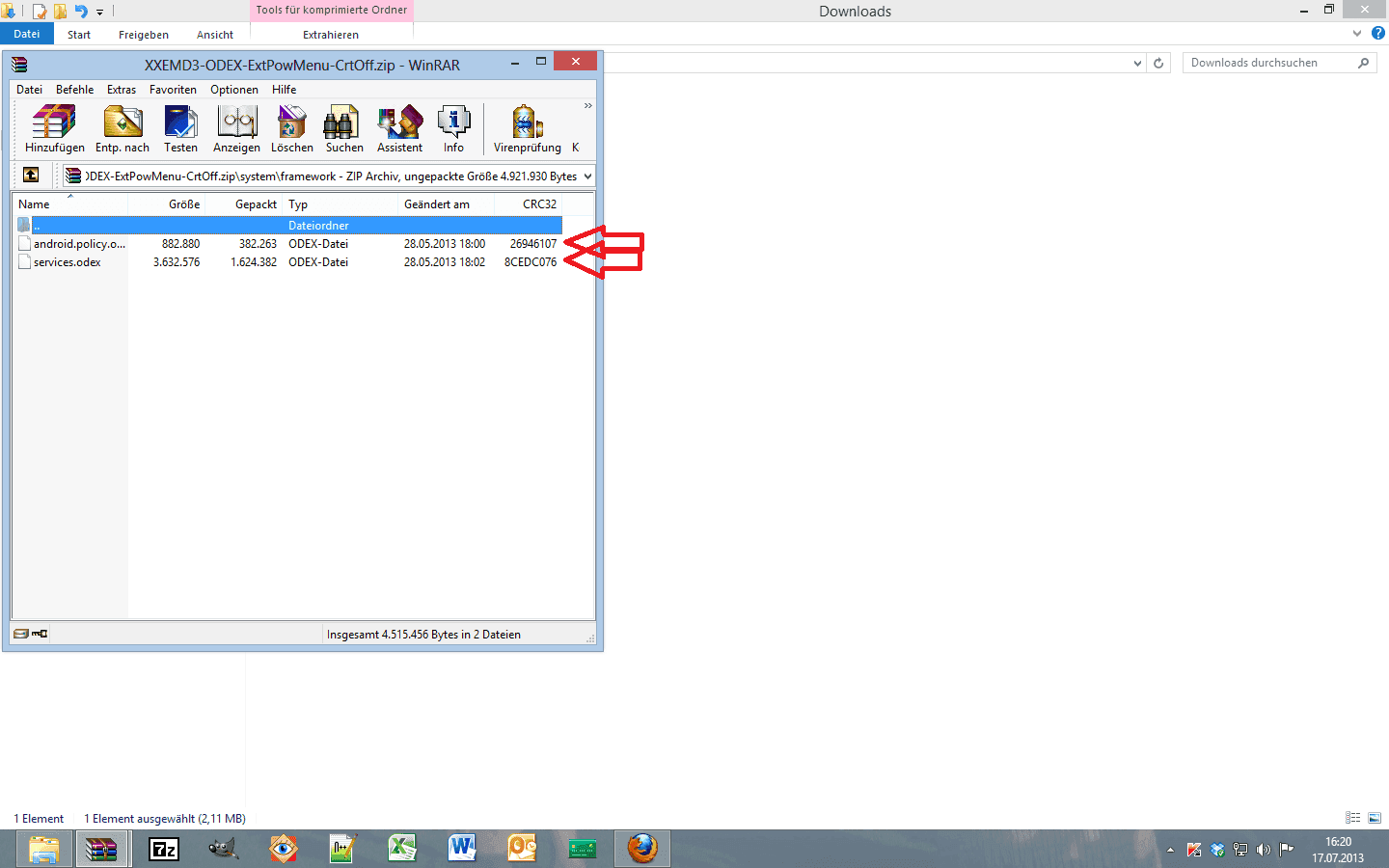Image resolution: width=1389 pixels, height=868 pixels.
Task: Open the Extrahieren ribbon tab
Action: (x=331, y=35)
